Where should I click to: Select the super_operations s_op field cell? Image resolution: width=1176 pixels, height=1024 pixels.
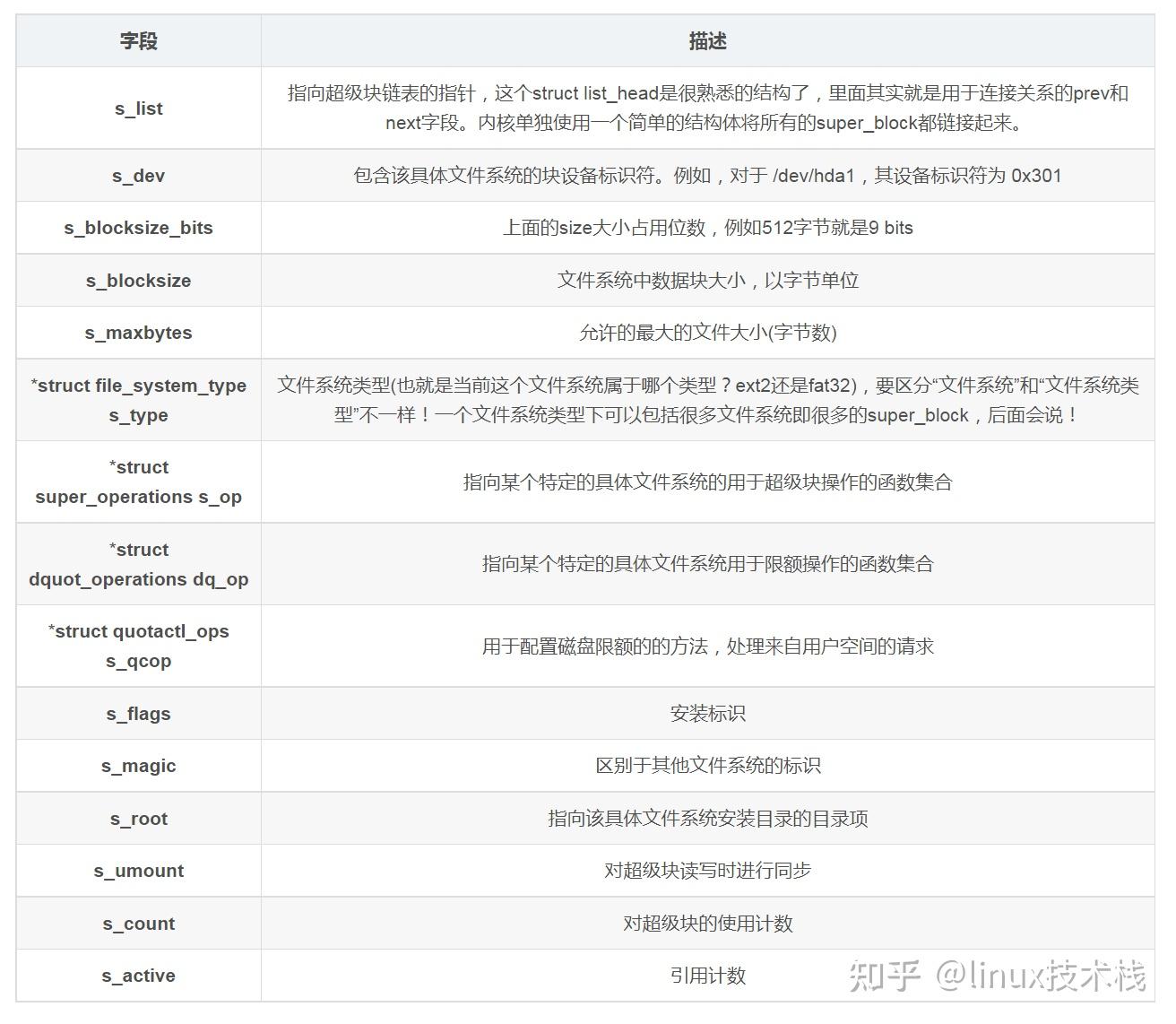138,482
